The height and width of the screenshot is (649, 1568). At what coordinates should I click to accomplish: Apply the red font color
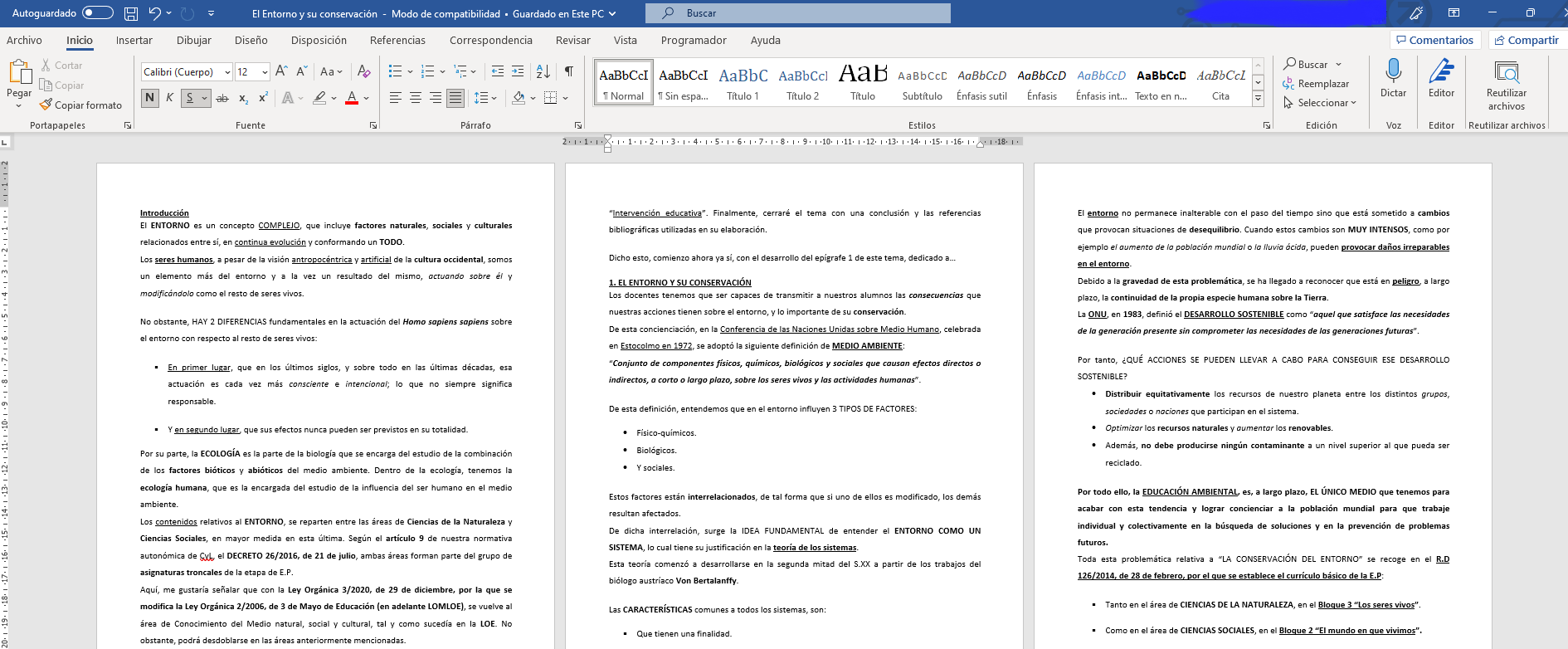click(352, 98)
